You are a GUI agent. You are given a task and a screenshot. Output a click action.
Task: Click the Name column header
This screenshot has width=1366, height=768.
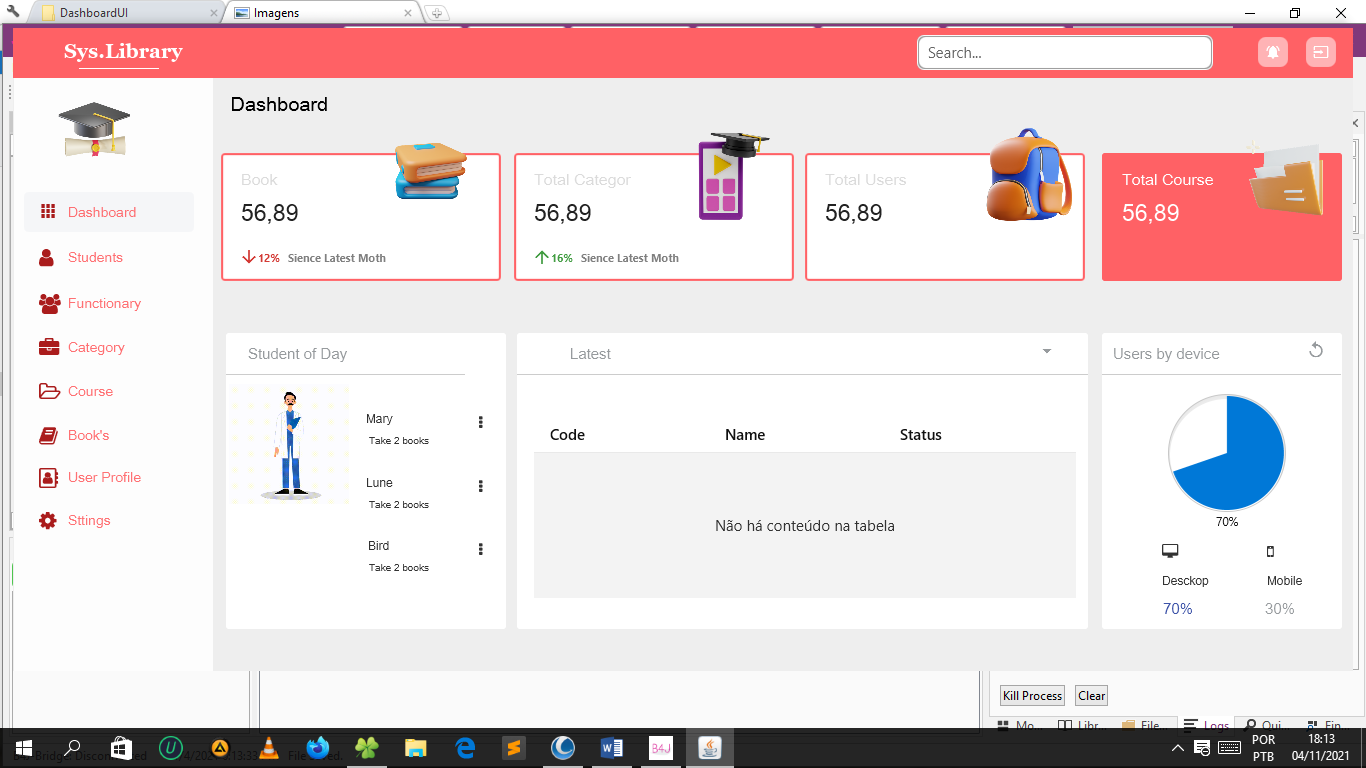point(745,435)
